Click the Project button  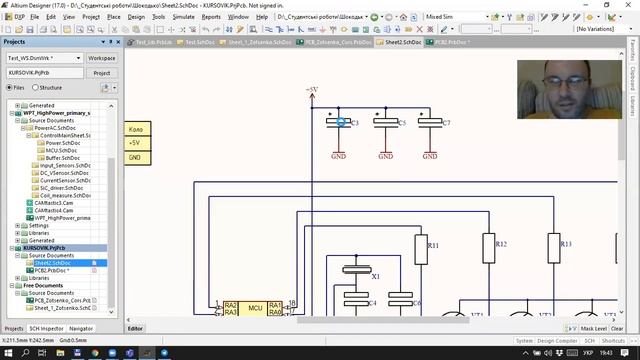pyautogui.click(x=102, y=73)
